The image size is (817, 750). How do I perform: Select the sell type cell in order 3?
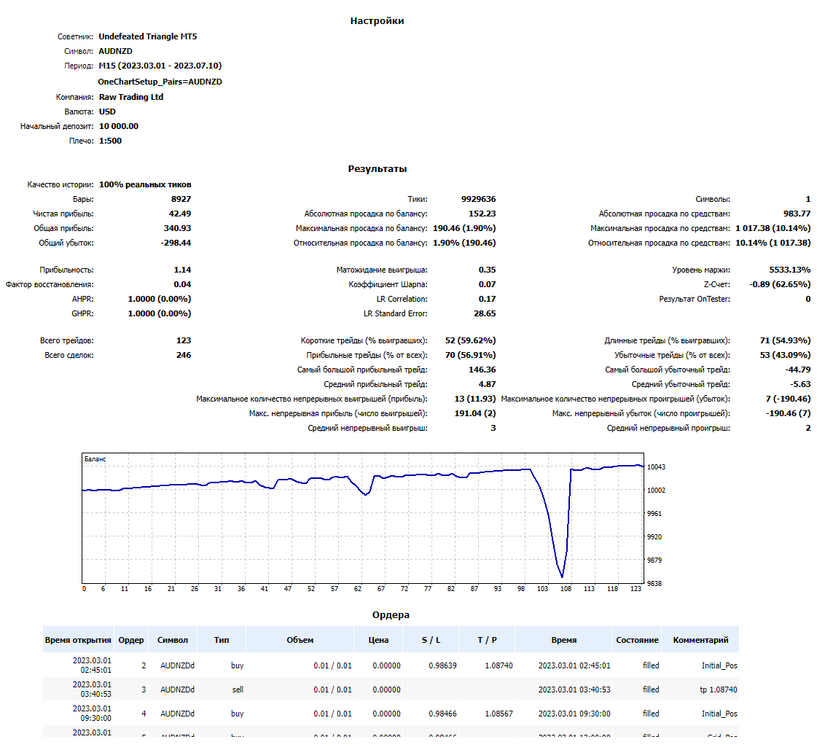coord(238,690)
